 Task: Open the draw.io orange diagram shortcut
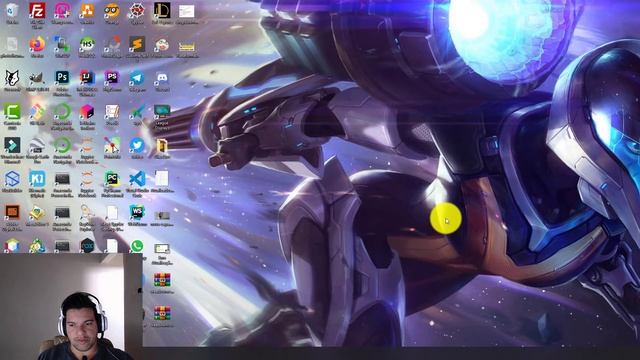click(x=87, y=11)
